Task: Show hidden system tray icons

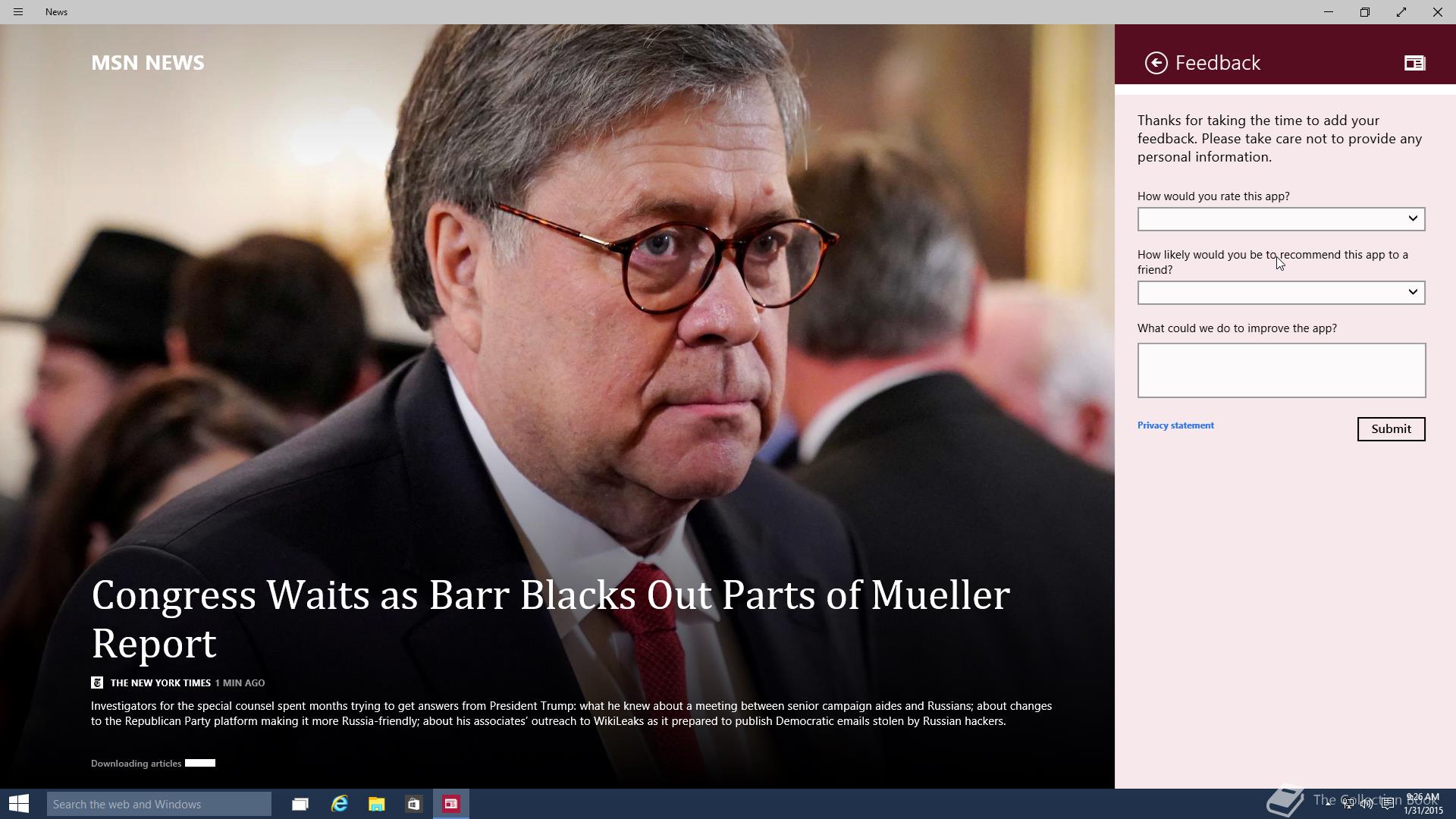Action: [1328, 802]
